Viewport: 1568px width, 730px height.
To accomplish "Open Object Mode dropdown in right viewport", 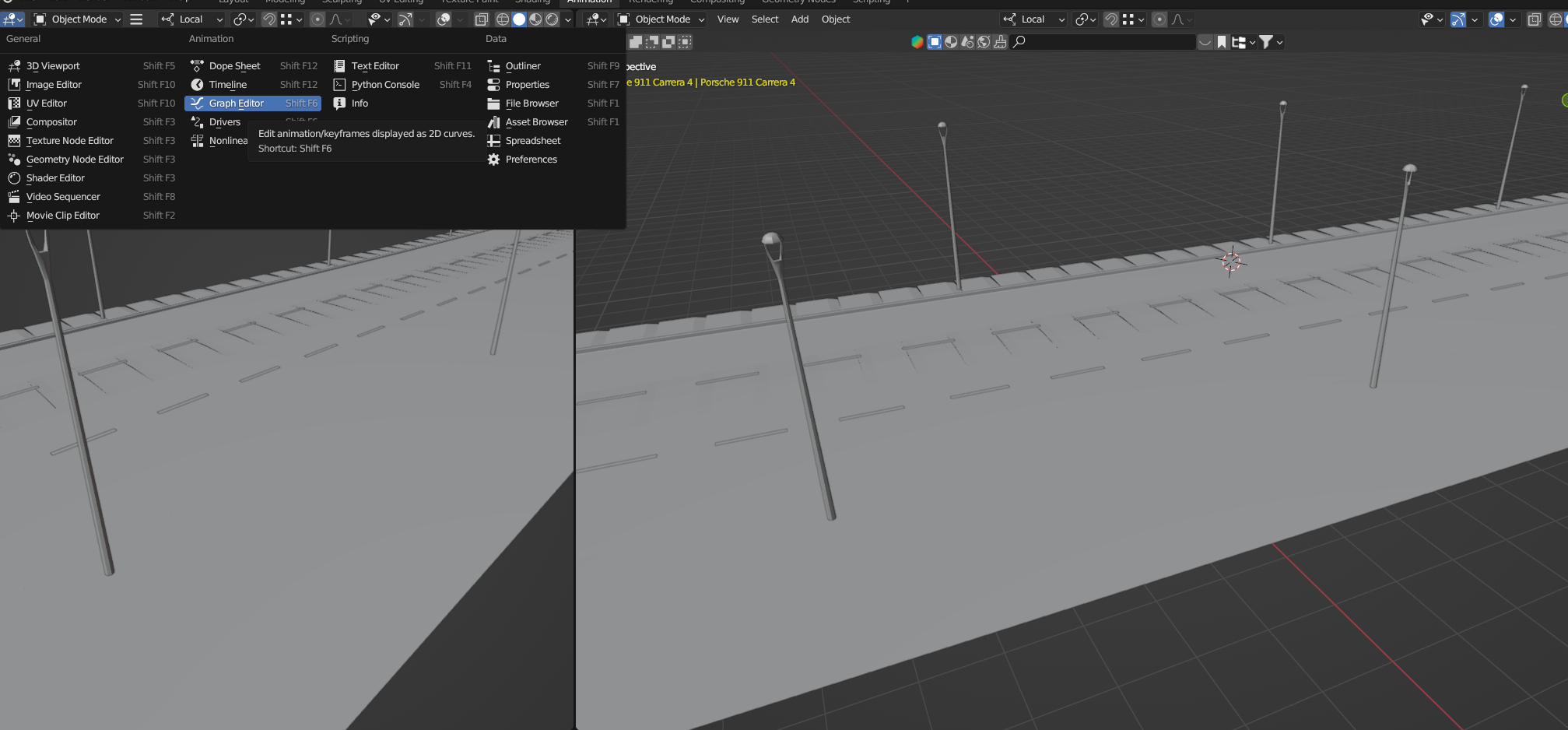I will point(661,19).
